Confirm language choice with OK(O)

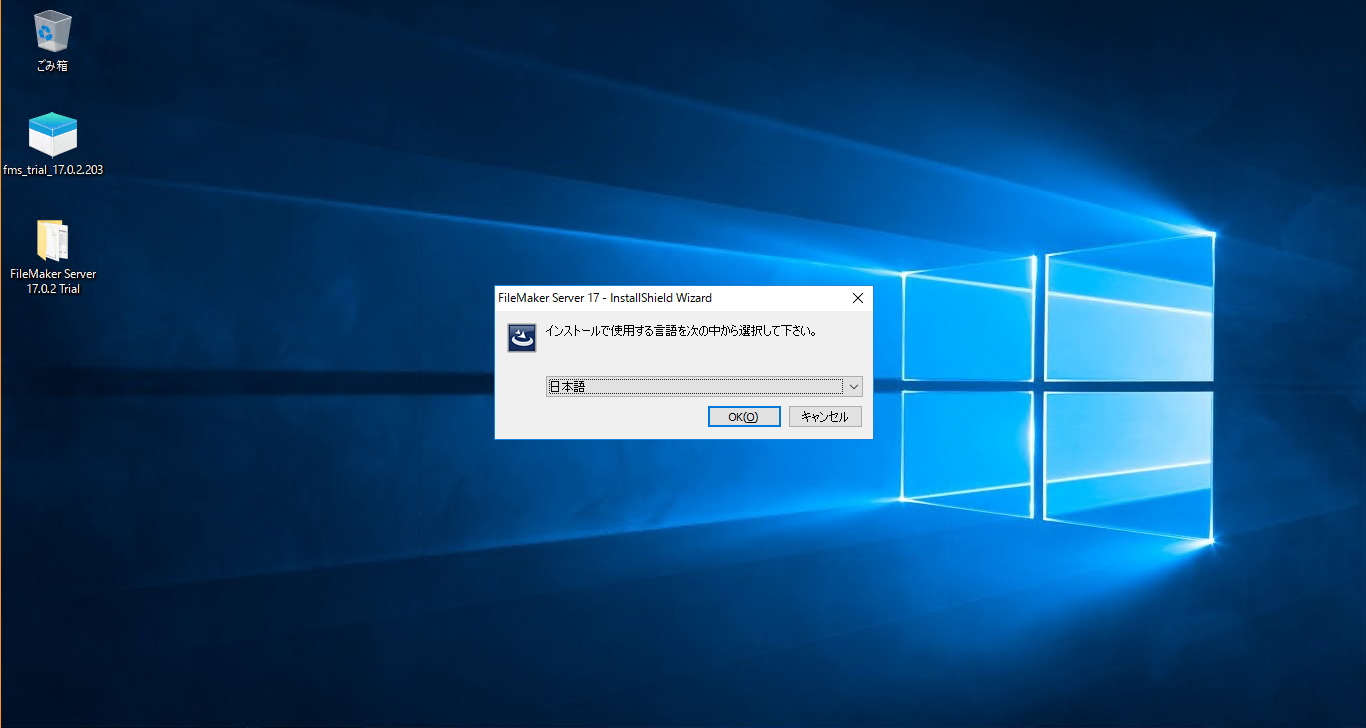744,416
